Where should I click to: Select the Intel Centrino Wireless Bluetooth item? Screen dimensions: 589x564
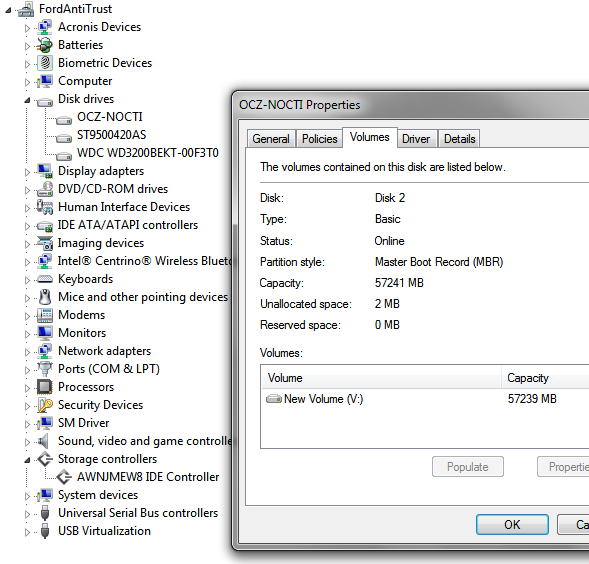145,261
